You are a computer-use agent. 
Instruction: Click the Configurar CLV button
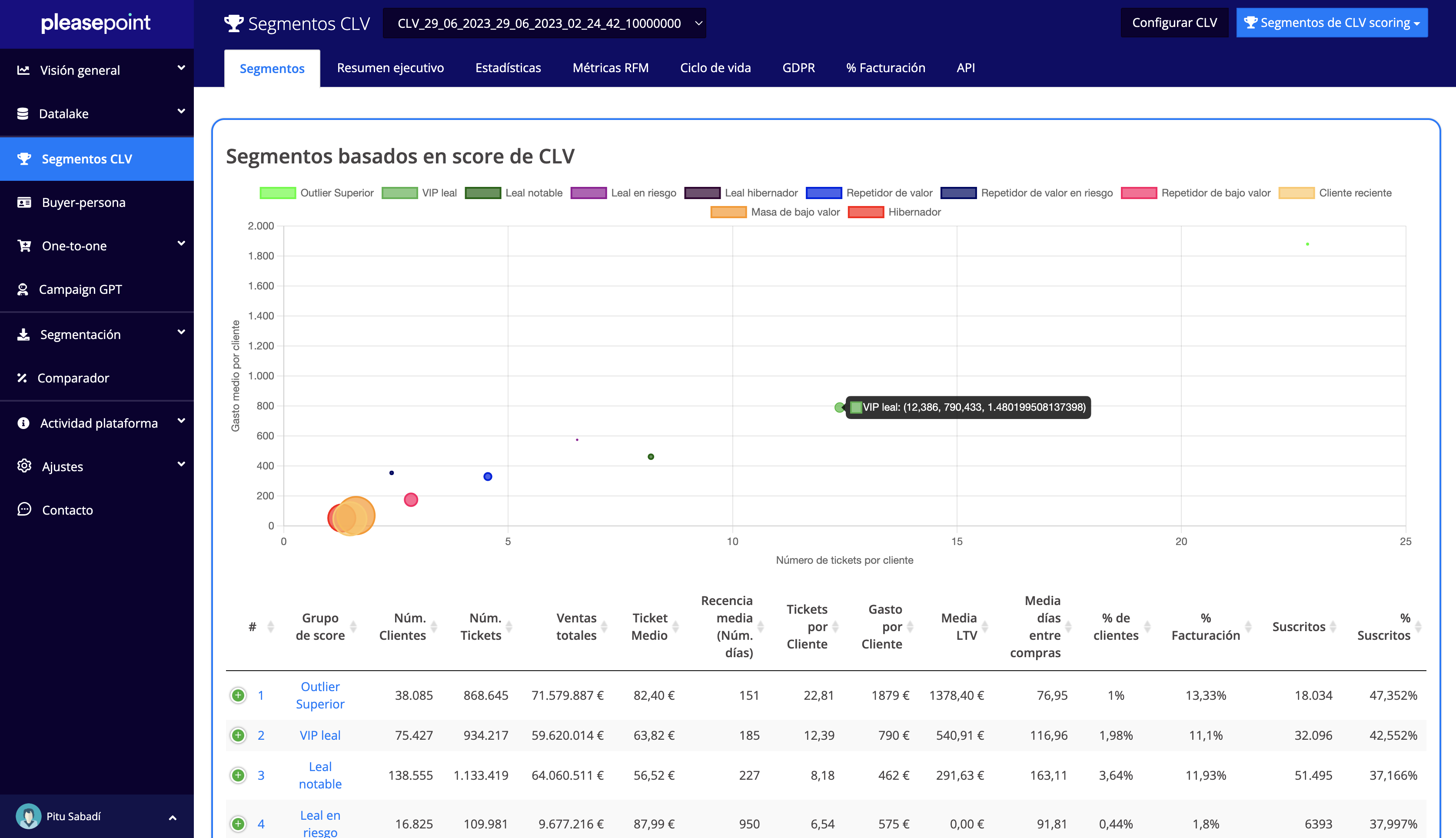point(1174,23)
